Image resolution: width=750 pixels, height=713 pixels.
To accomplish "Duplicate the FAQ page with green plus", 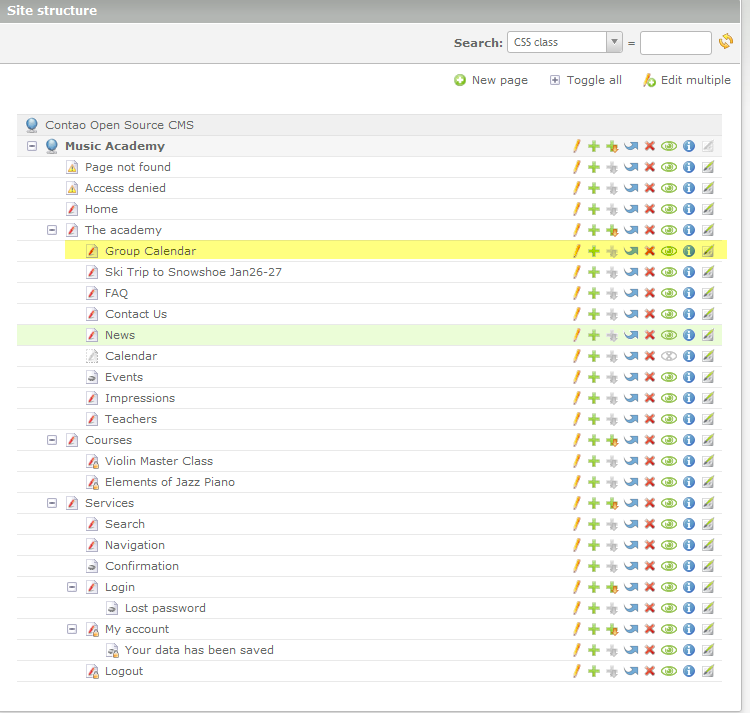I will (594, 293).
